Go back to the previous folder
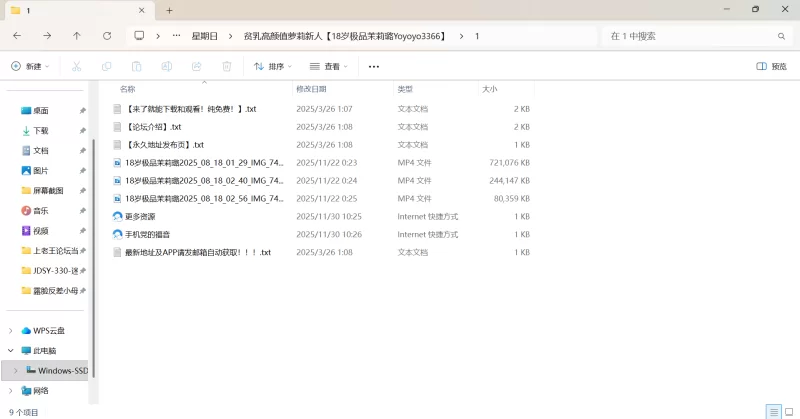This screenshot has height=419, width=800. point(17,36)
